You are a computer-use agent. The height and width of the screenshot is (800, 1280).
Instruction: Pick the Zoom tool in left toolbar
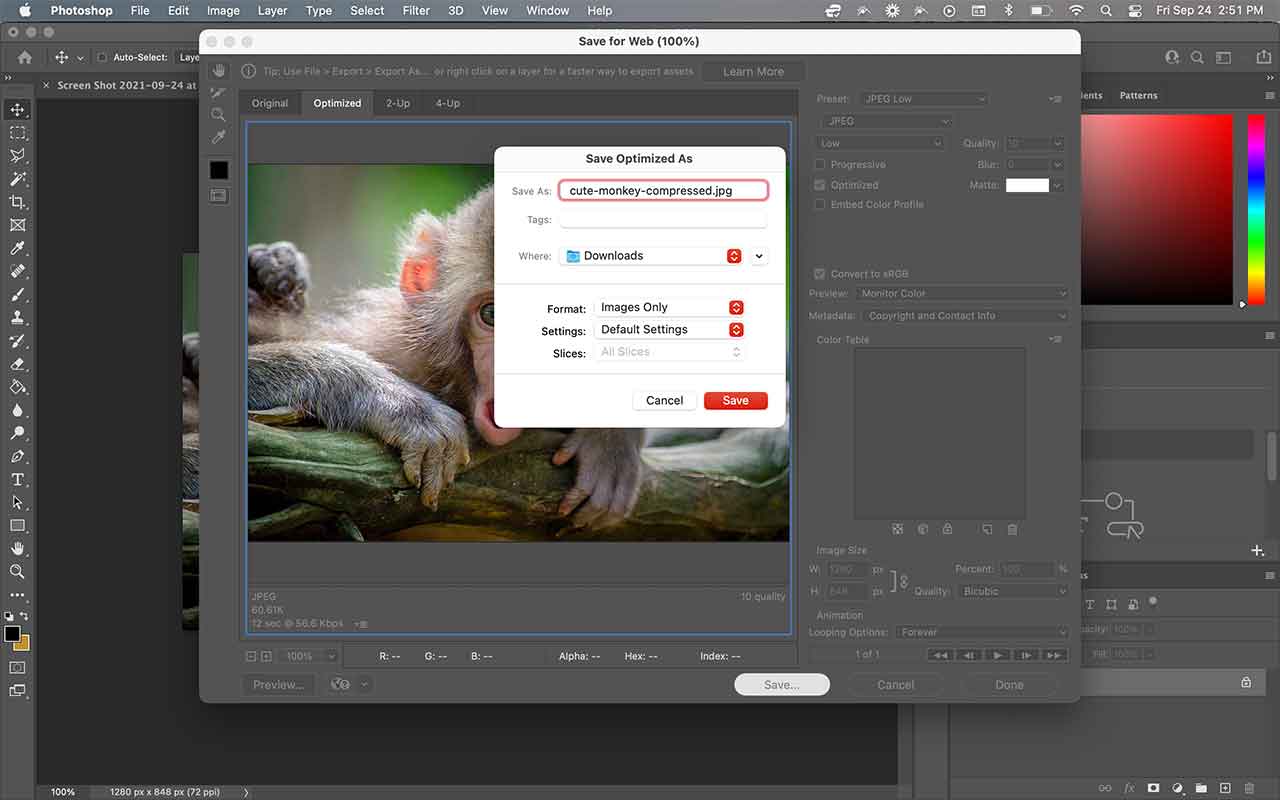pyautogui.click(x=17, y=572)
